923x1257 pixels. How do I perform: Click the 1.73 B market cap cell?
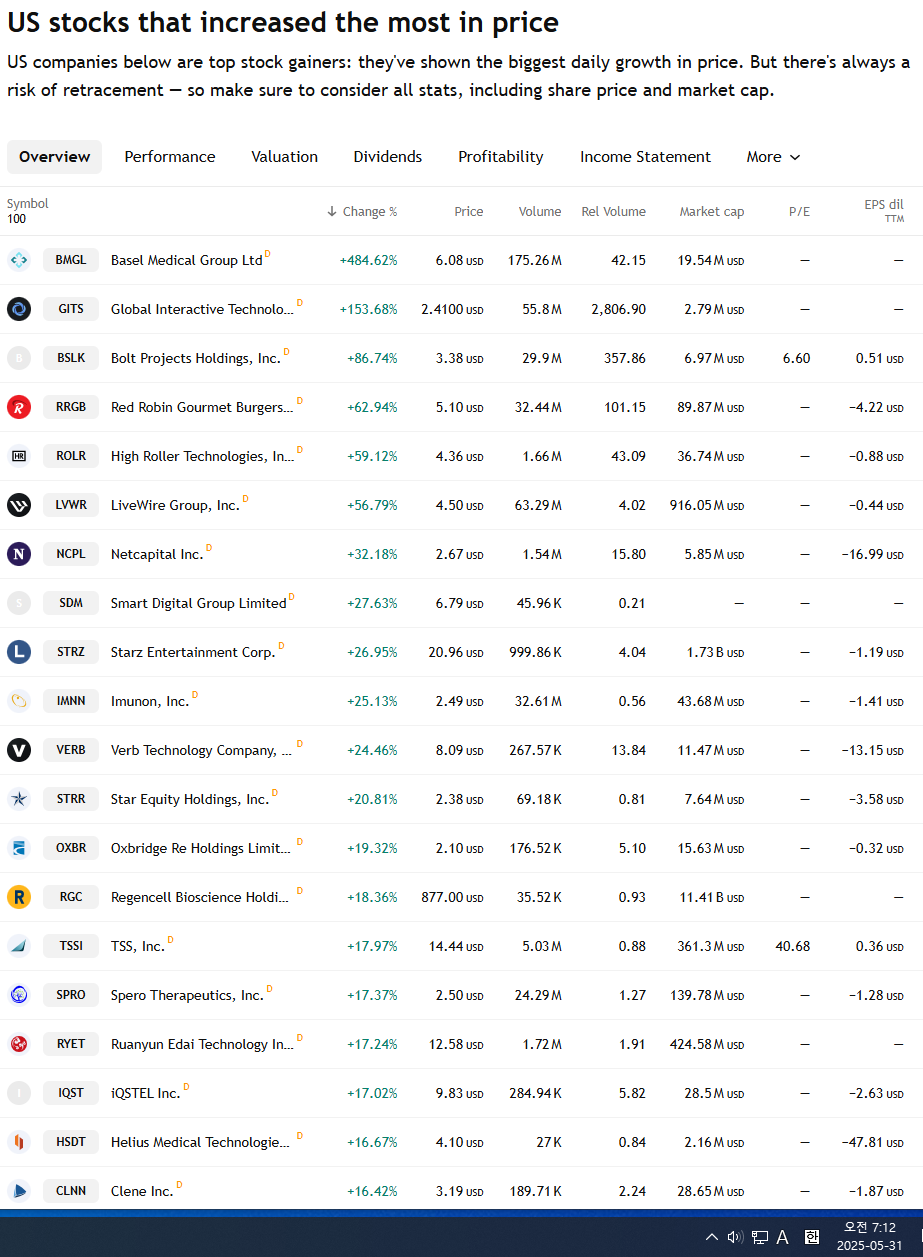715,653
